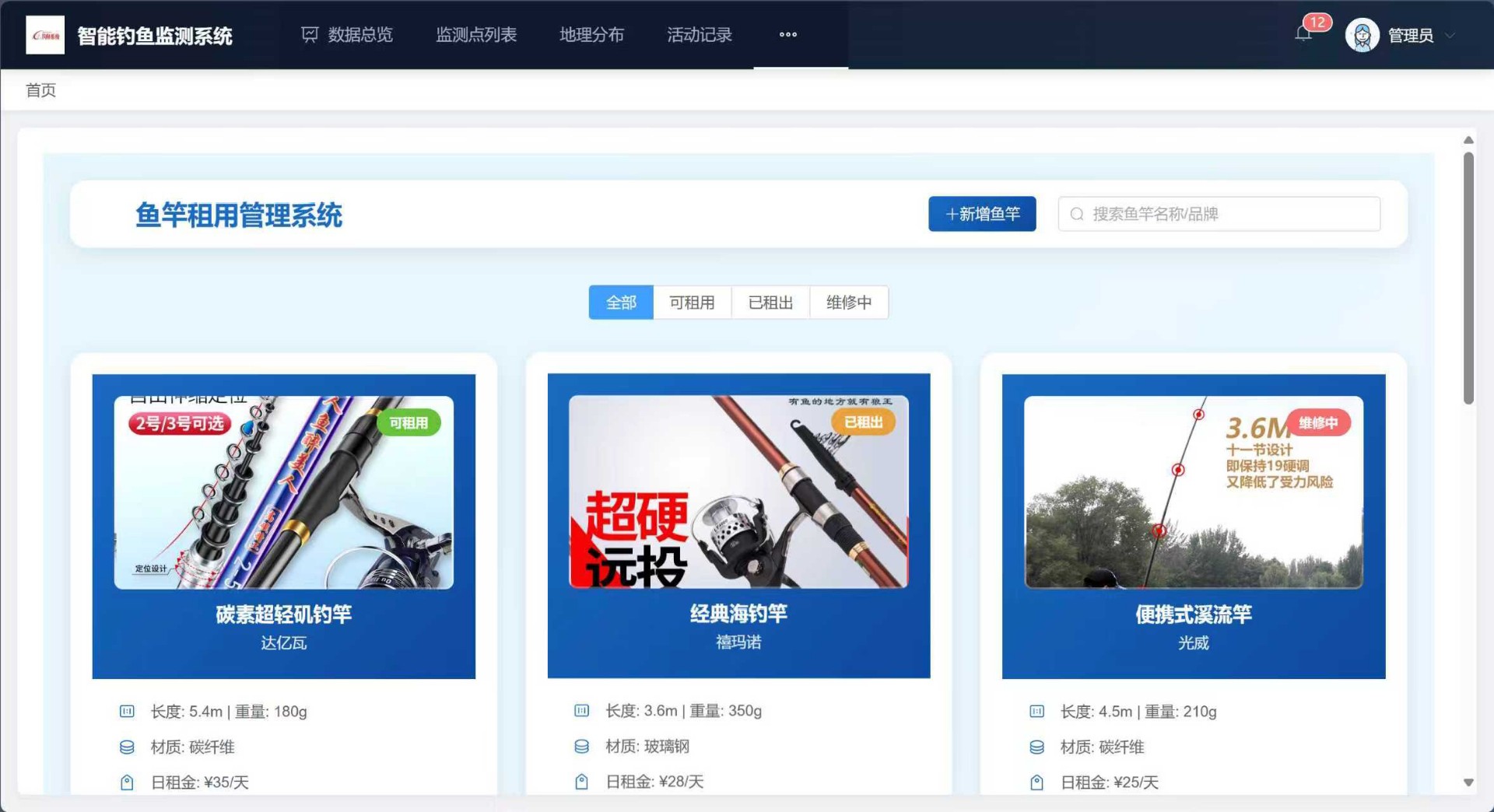This screenshot has width=1494, height=812.
Task: Filter rods by 已租出 status
Action: (770, 303)
